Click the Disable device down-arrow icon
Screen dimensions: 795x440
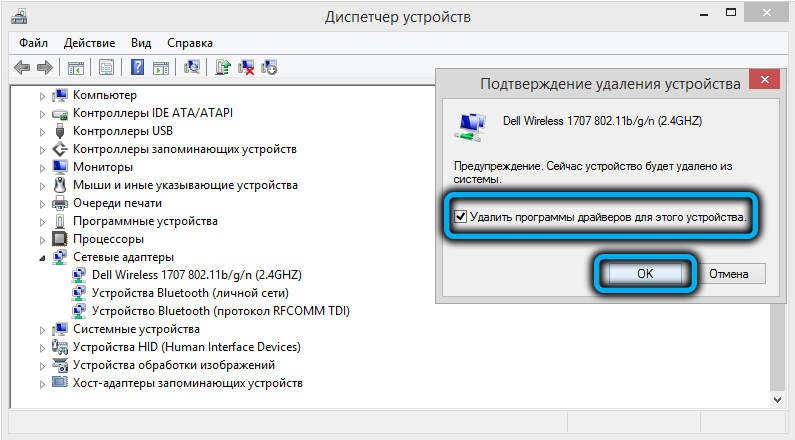[268, 68]
